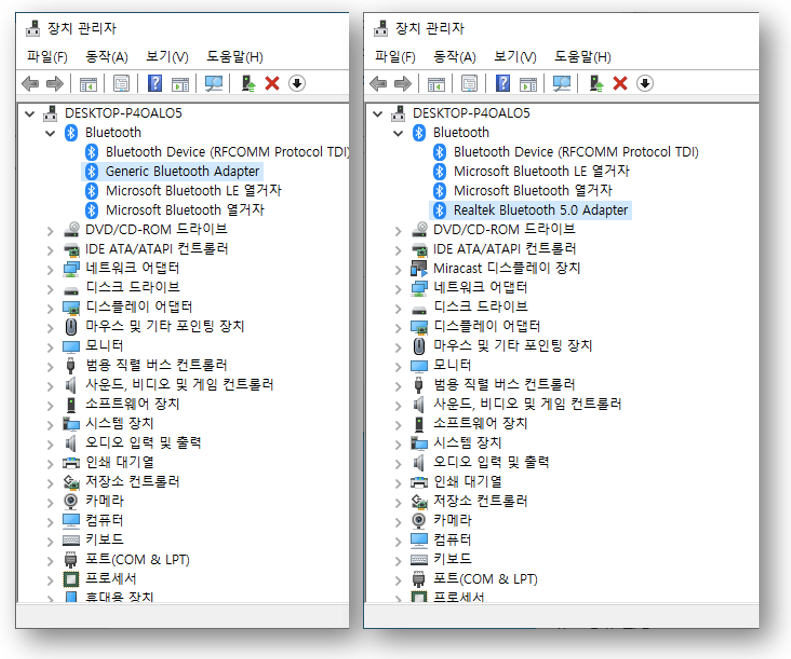Open 도움말(H) menu in left window
This screenshot has height=659, width=791.
[x=235, y=57]
